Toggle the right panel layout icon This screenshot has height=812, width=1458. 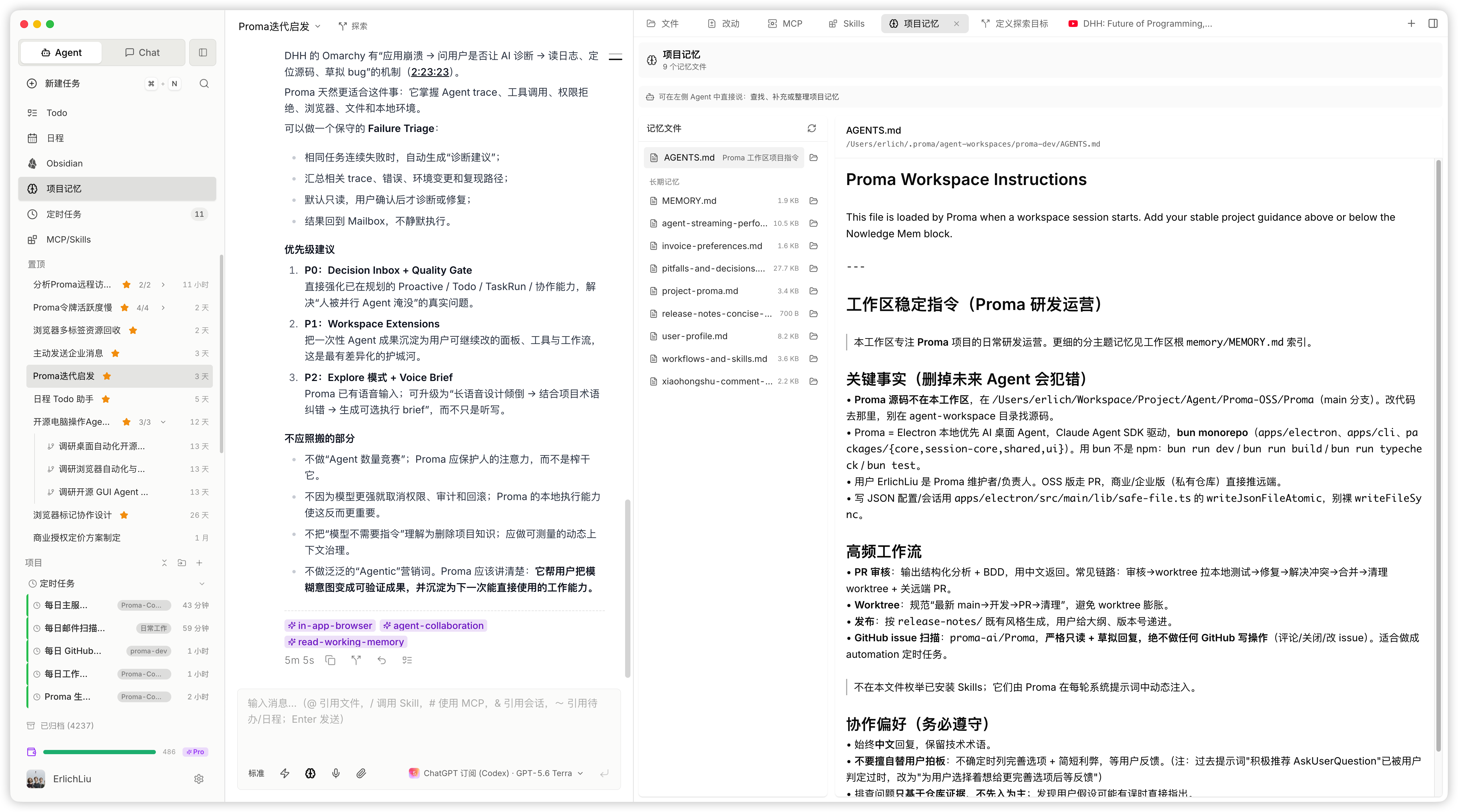pyautogui.click(x=1433, y=24)
